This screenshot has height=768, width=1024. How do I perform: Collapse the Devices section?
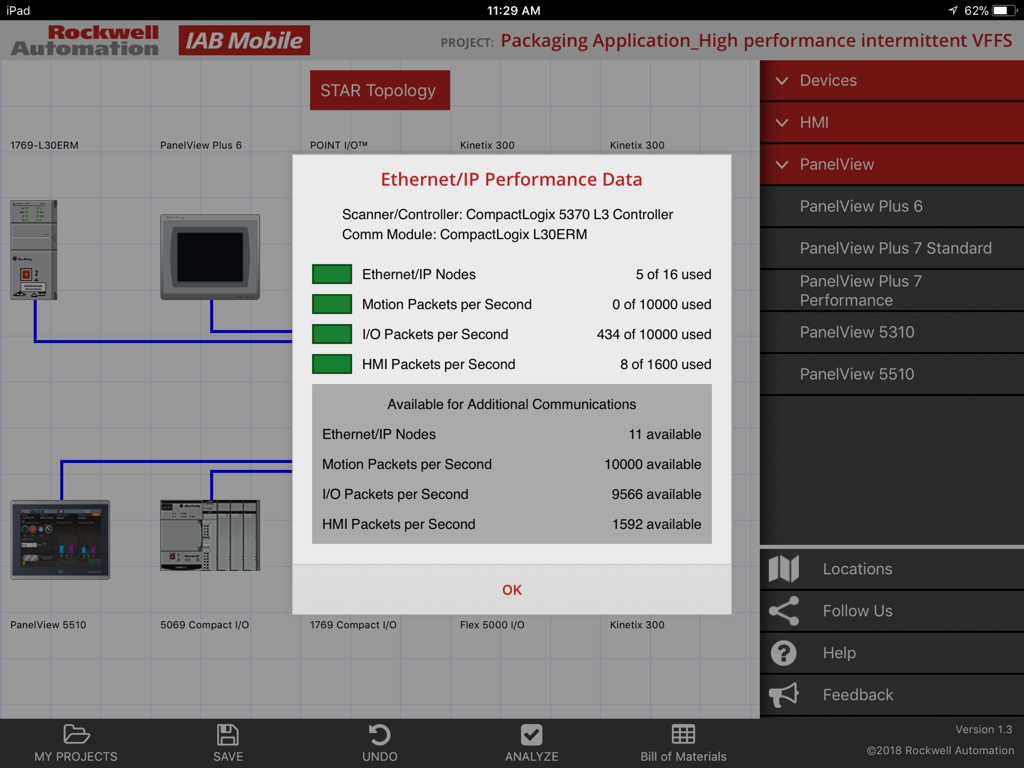[890, 80]
